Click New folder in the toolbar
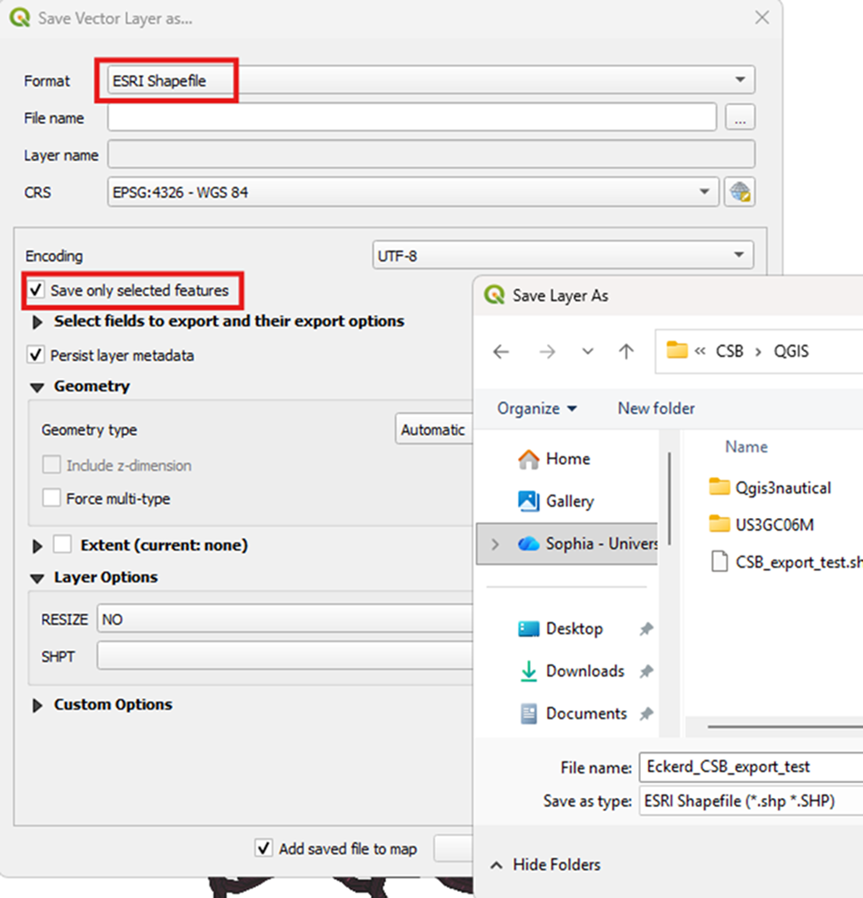Viewport: 863px width, 898px height. 656,408
